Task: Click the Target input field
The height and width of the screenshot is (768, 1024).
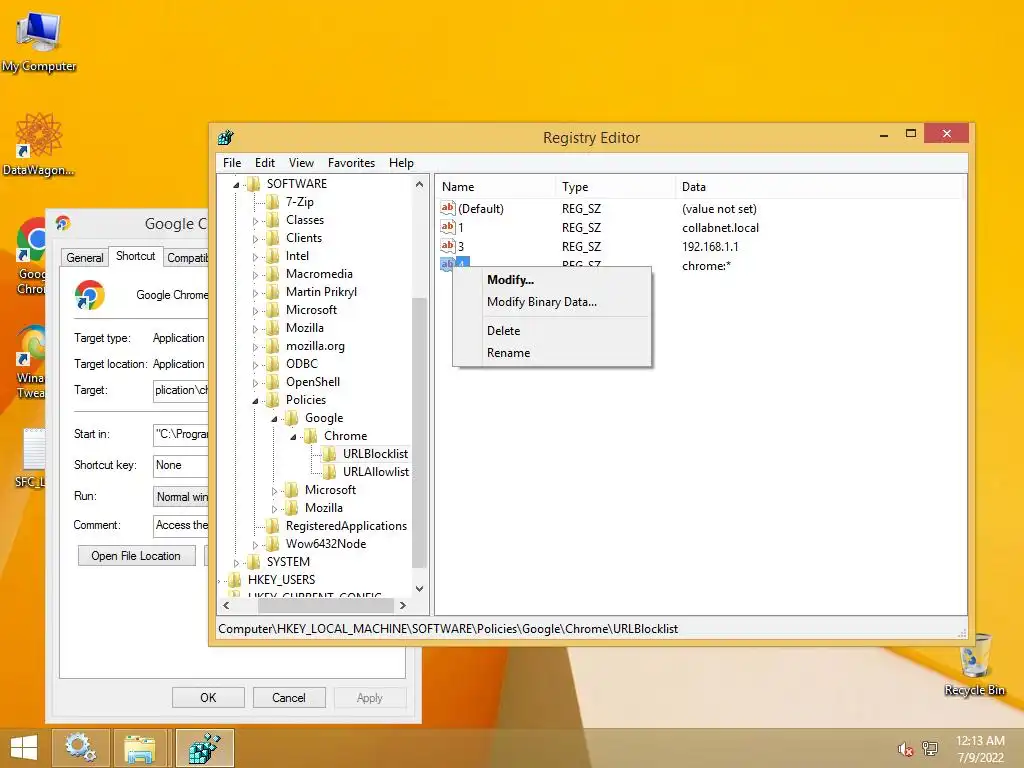Action: (x=181, y=391)
